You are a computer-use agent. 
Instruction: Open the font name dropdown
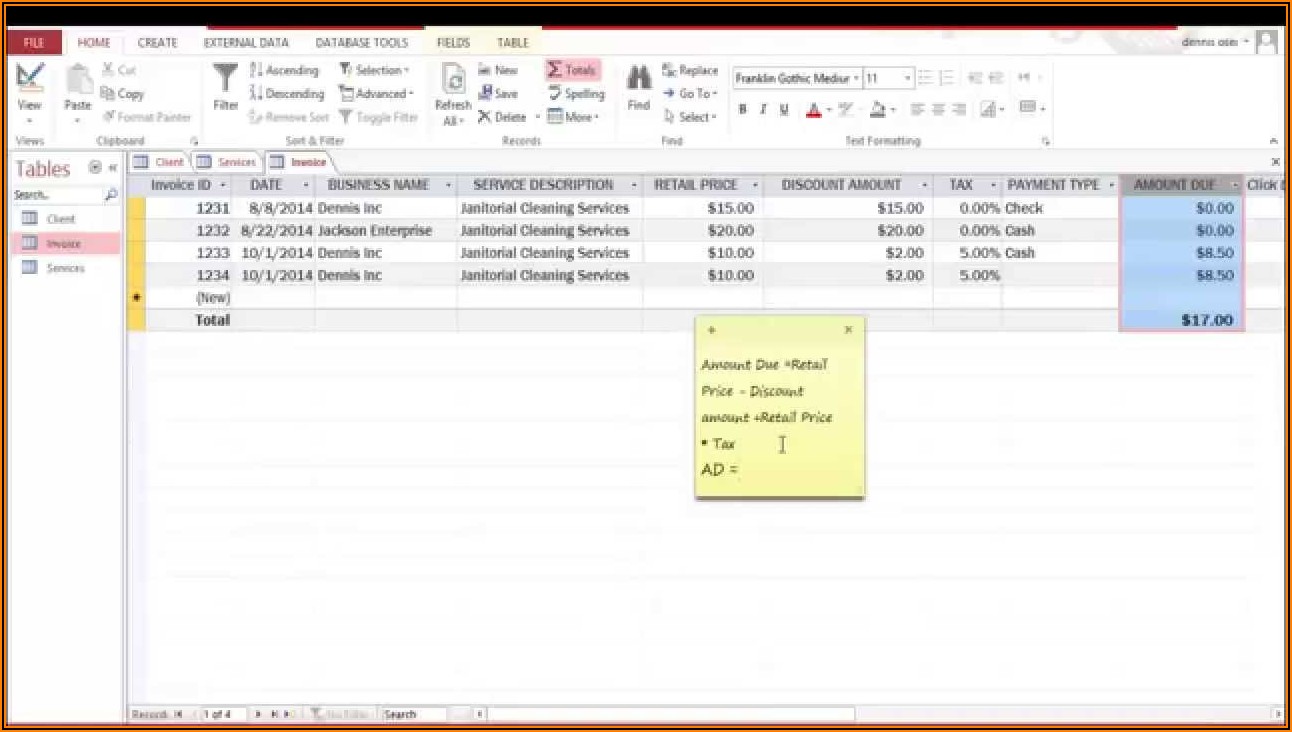point(857,78)
